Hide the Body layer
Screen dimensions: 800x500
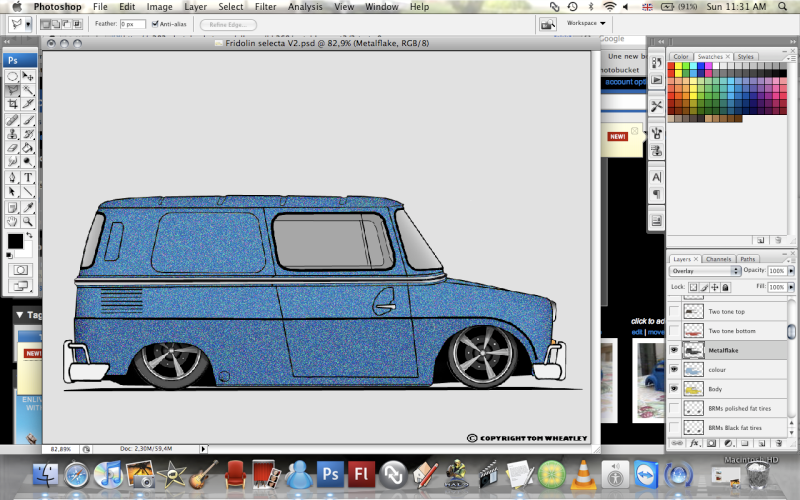[674, 389]
